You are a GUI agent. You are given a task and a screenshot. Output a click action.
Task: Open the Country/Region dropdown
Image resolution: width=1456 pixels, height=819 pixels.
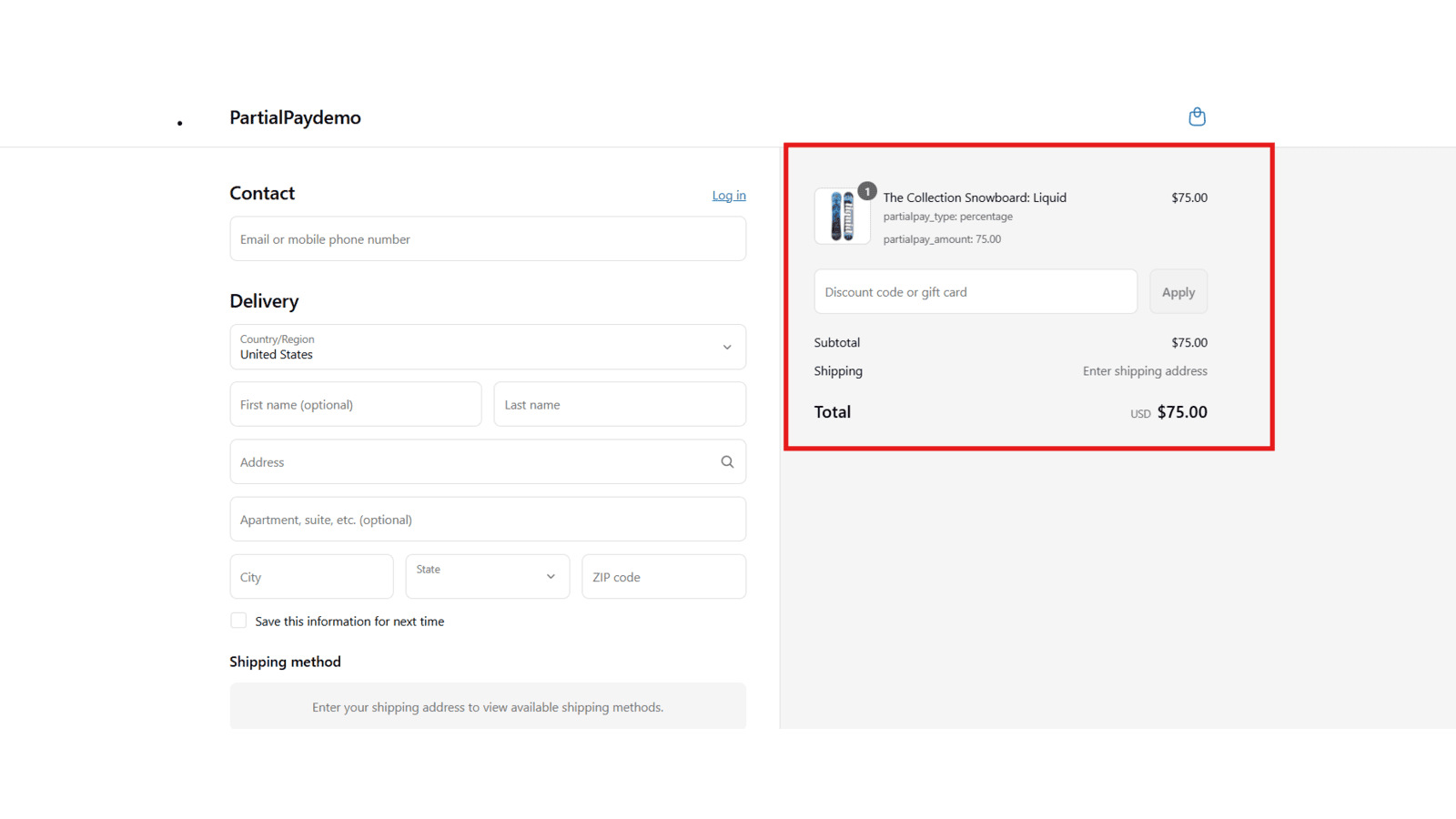[x=488, y=347]
